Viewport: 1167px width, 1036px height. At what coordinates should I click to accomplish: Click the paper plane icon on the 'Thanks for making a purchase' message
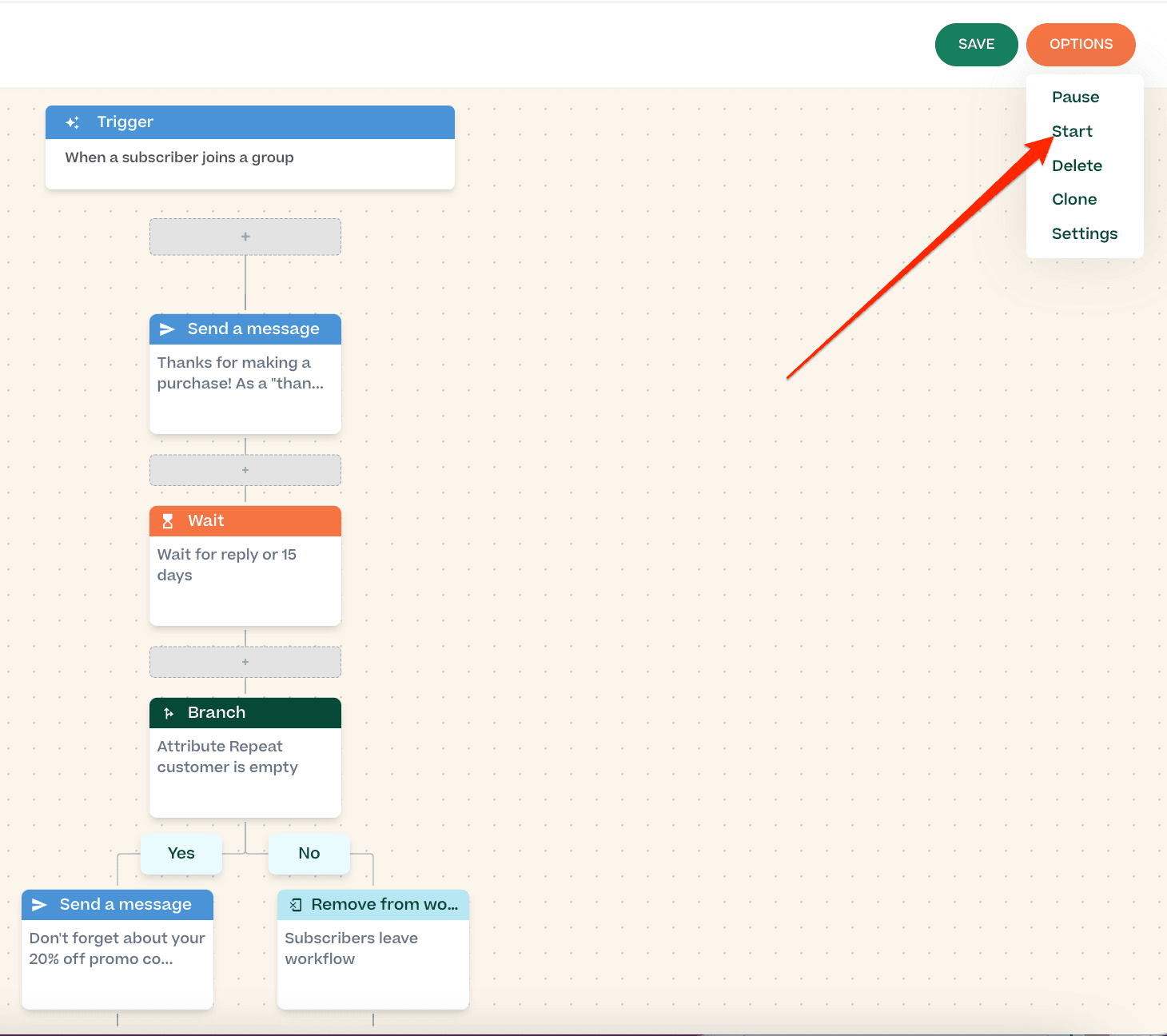click(167, 329)
